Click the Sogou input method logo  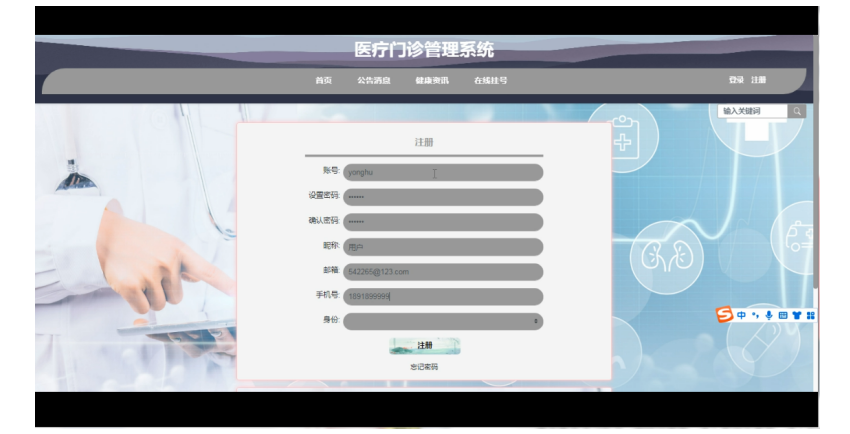[724, 314]
